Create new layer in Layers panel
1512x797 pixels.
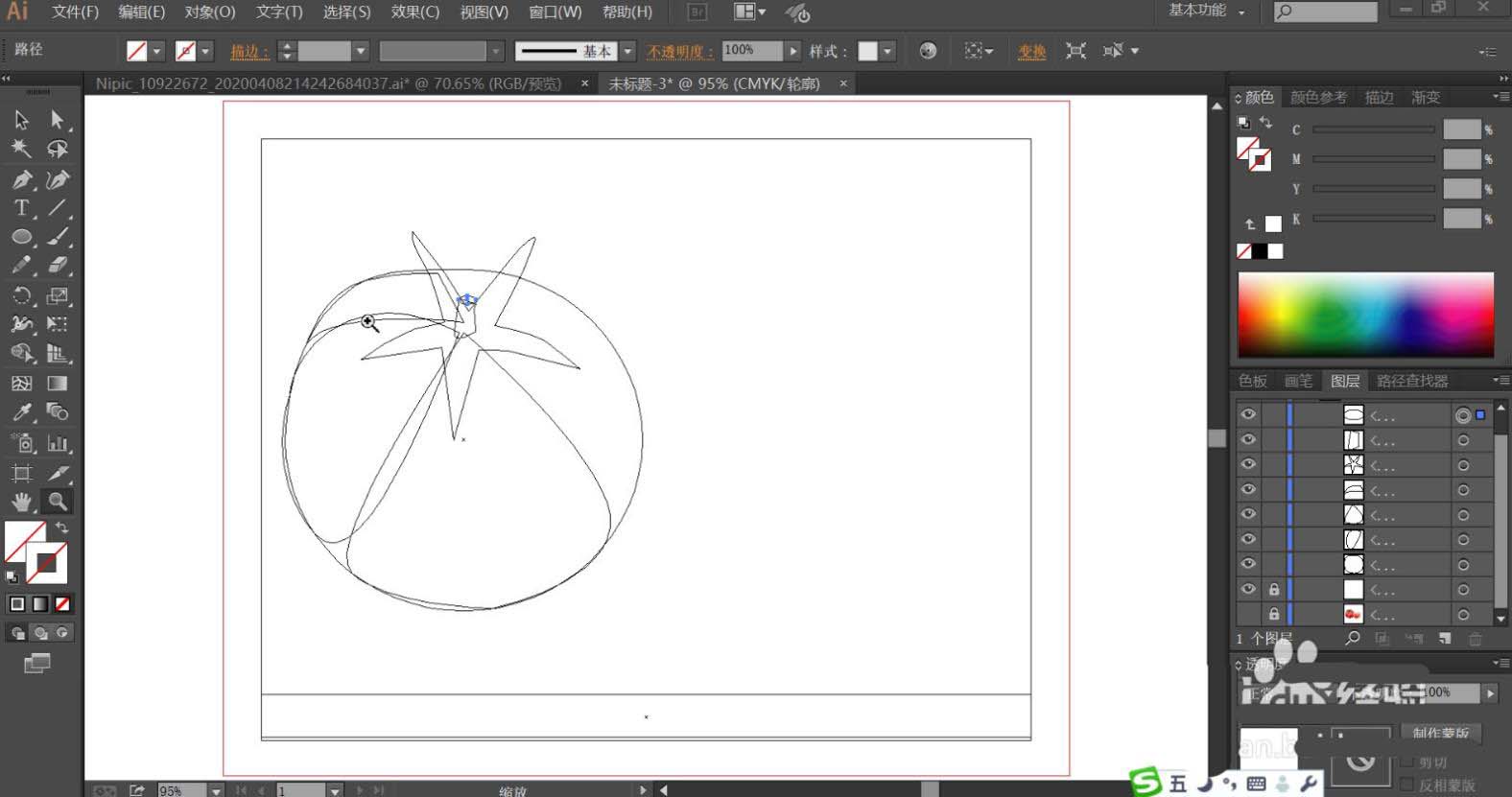click(1445, 638)
